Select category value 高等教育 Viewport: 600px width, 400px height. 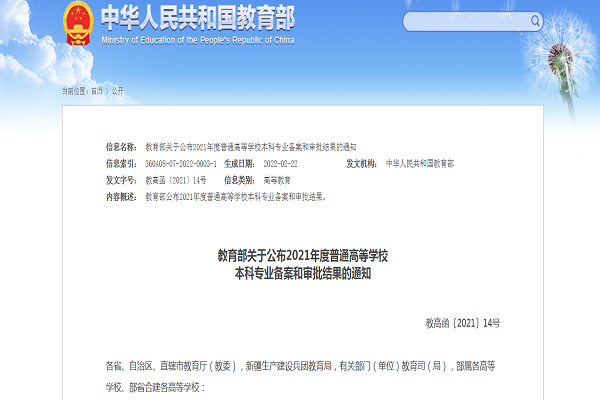pyautogui.click(x=277, y=180)
